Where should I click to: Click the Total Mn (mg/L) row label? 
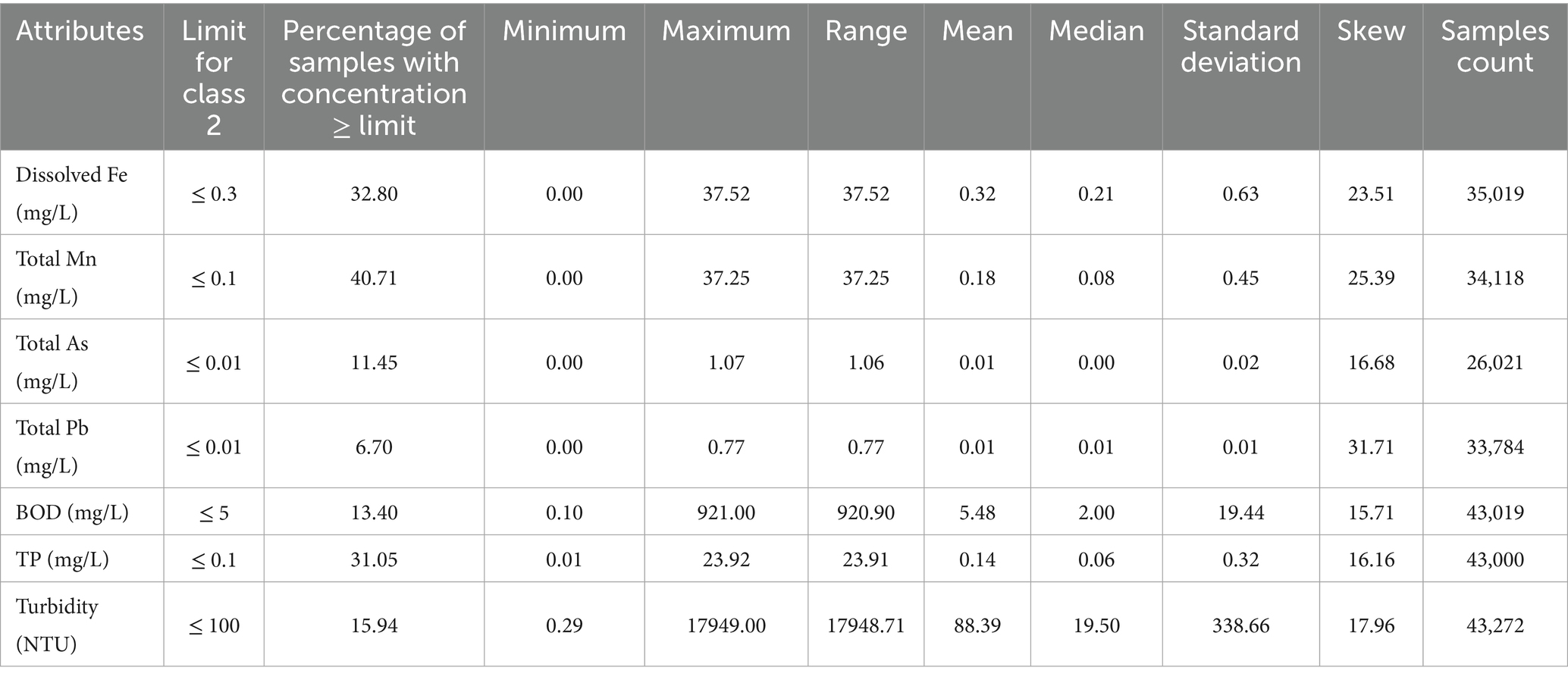click(x=56, y=277)
